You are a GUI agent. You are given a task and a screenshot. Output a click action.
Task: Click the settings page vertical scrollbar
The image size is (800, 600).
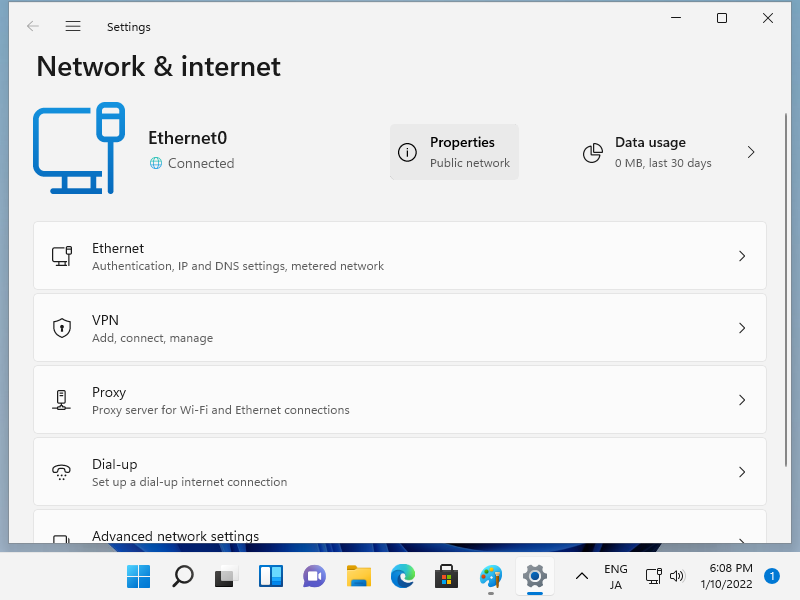[785, 300]
